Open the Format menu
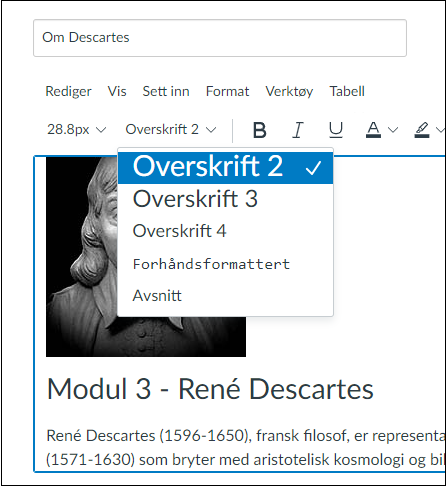 [x=227, y=91]
